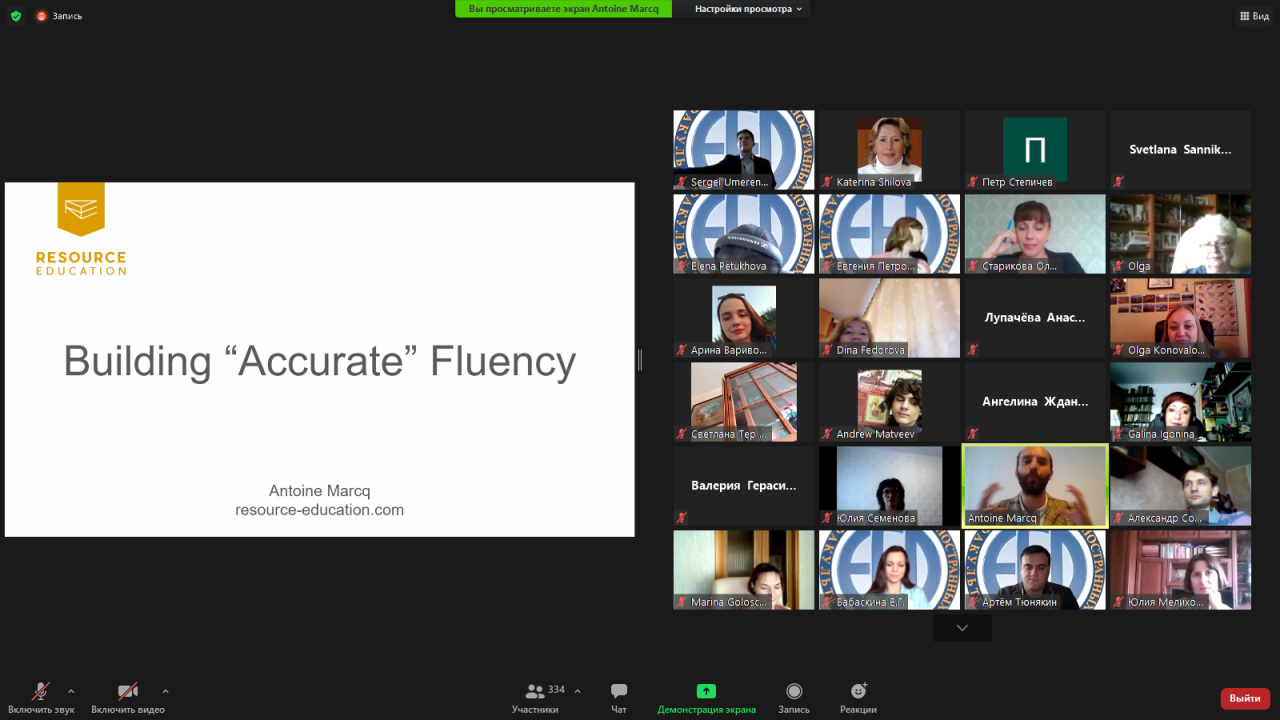This screenshot has width=1280, height=720.
Task: Open the View layout button
Action: pos(1254,16)
